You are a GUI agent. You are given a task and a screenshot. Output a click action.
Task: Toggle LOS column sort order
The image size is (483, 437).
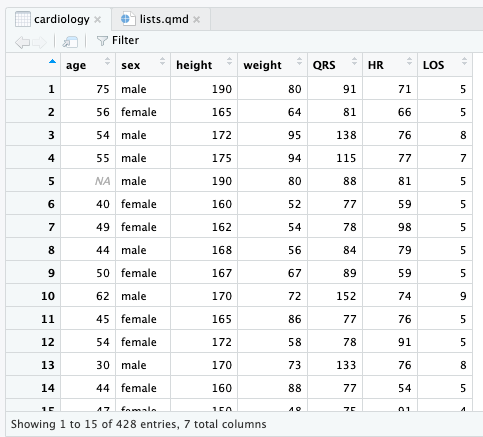(x=464, y=61)
